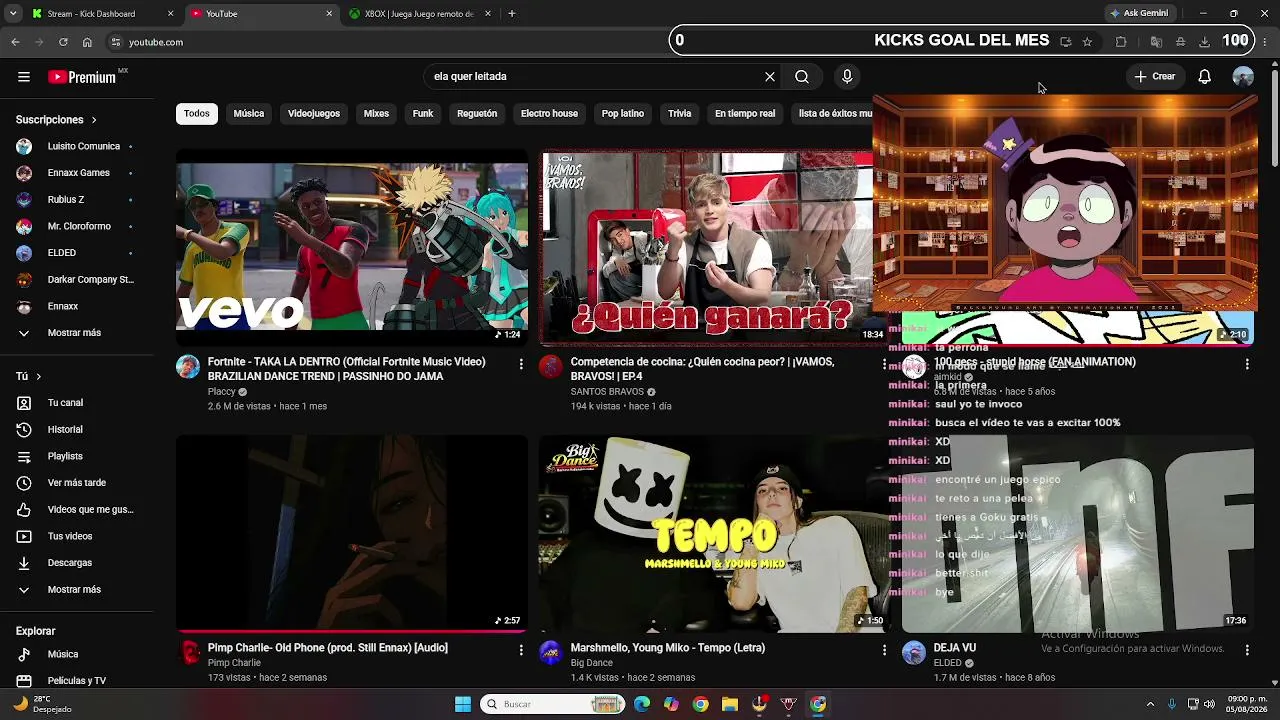1280x720 pixels.
Task: Open more options for Pimp Charlie Old Phone video
Action: (x=521, y=650)
